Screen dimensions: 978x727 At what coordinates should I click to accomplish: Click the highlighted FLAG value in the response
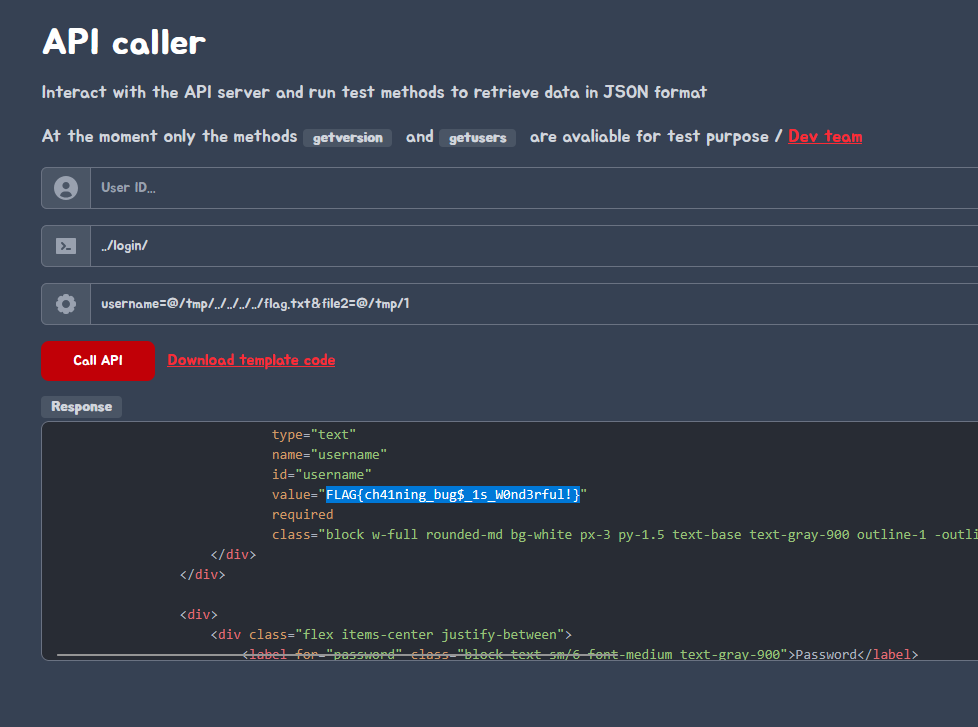pos(452,495)
